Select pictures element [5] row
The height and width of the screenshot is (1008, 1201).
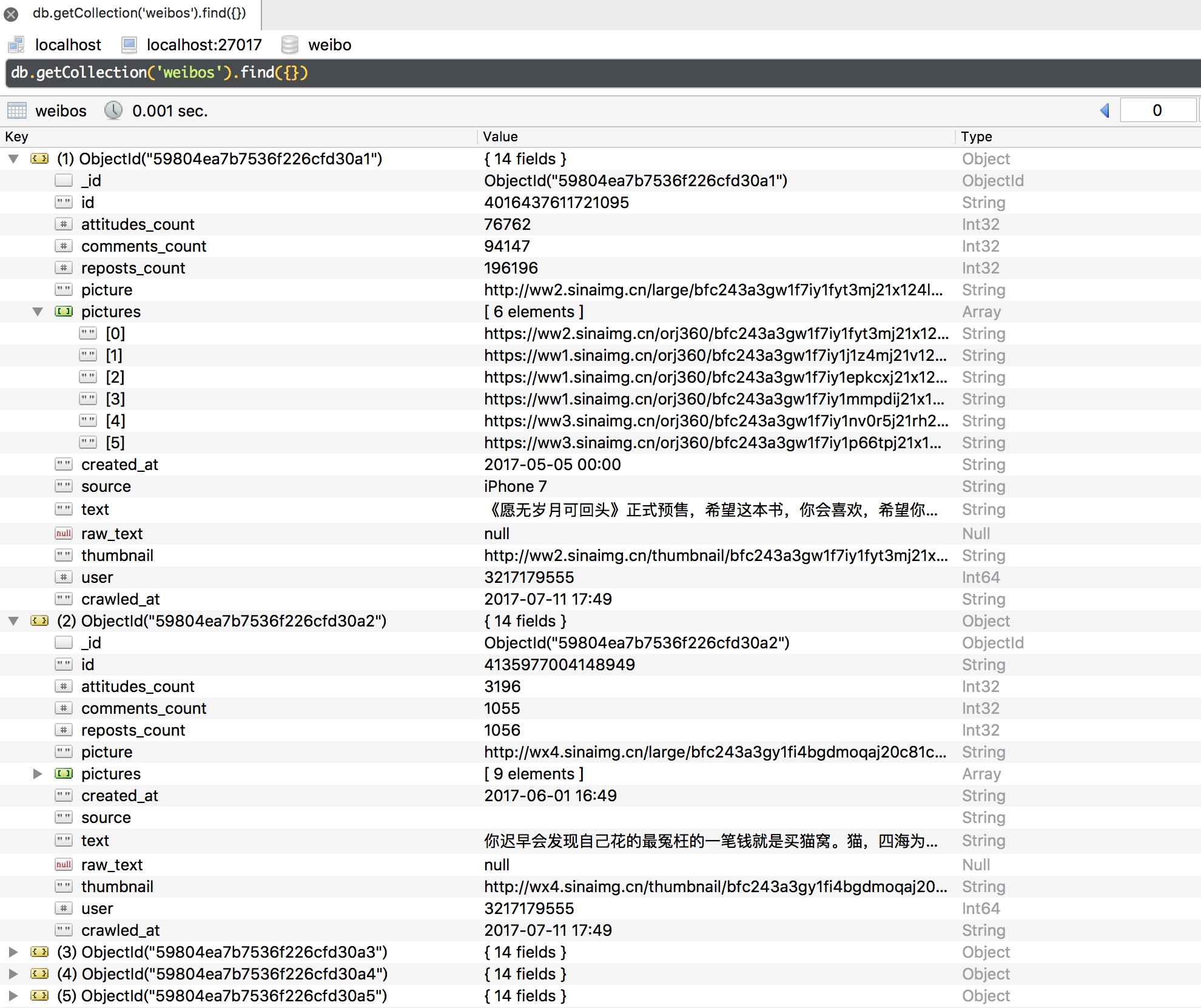click(600, 443)
